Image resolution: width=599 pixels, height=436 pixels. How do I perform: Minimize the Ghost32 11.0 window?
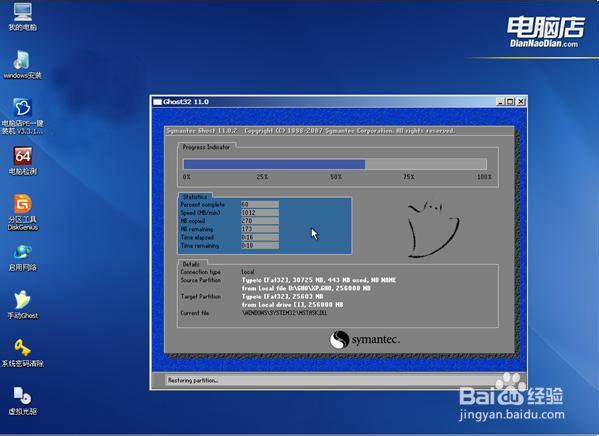[500, 102]
